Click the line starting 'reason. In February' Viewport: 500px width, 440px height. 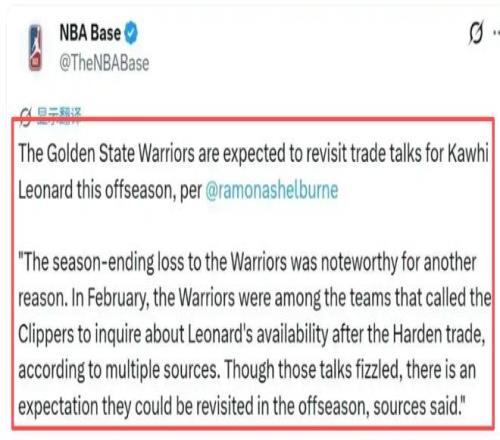click(x=255, y=298)
